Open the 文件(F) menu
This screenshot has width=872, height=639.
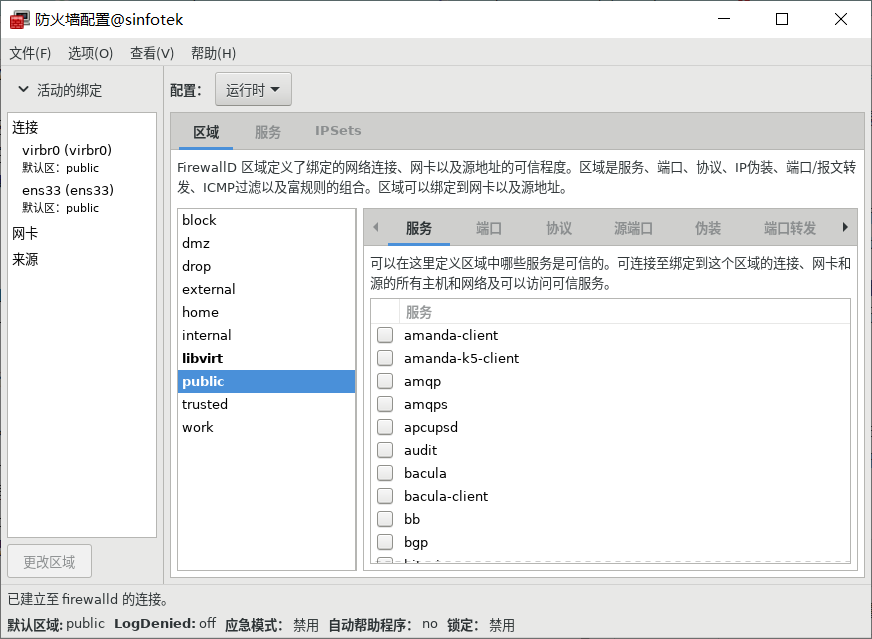coord(30,53)
